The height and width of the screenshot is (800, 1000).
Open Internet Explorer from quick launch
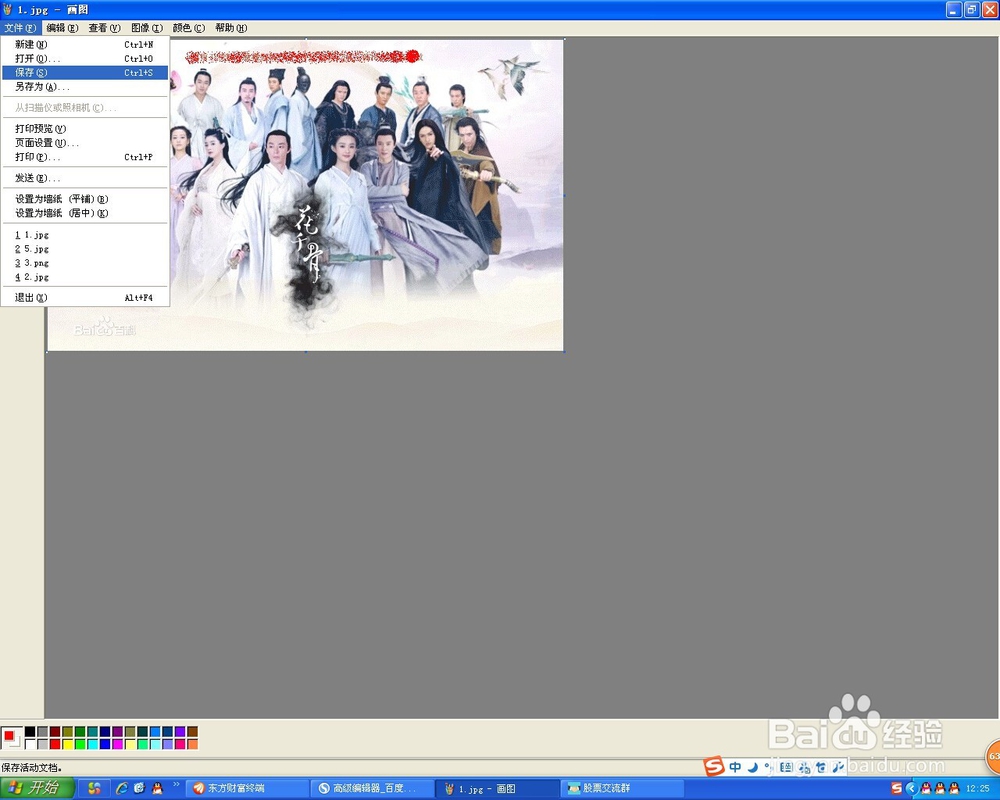(x=121, y=789)
